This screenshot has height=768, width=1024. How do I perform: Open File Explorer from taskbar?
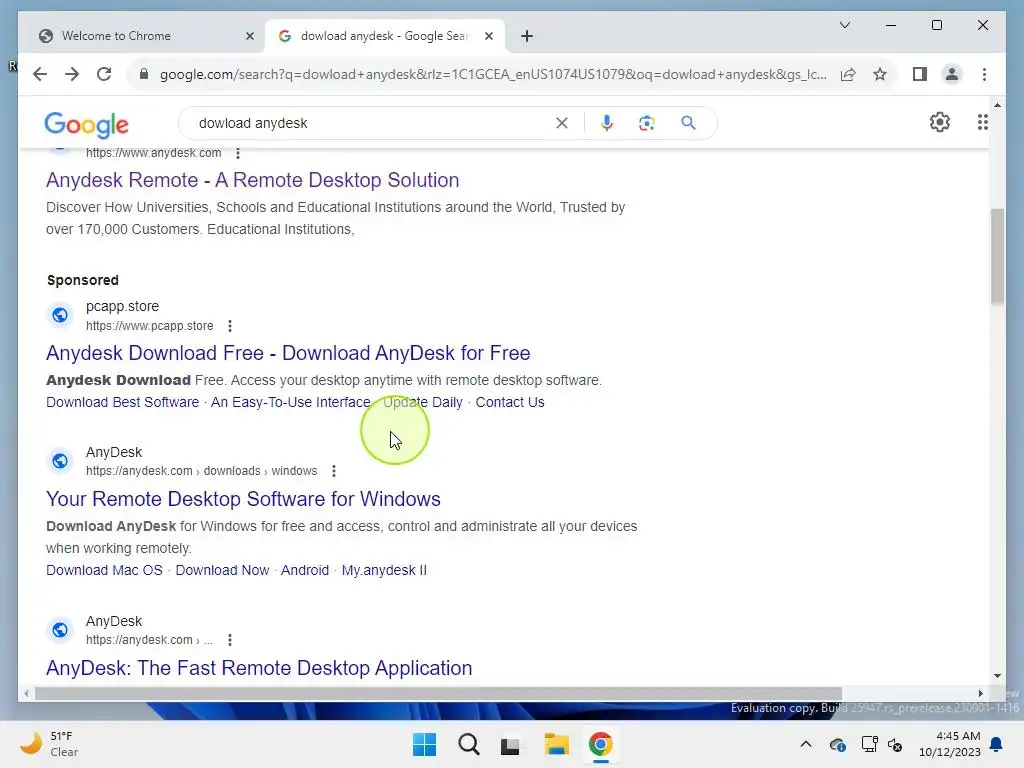(x=556, y=744)
